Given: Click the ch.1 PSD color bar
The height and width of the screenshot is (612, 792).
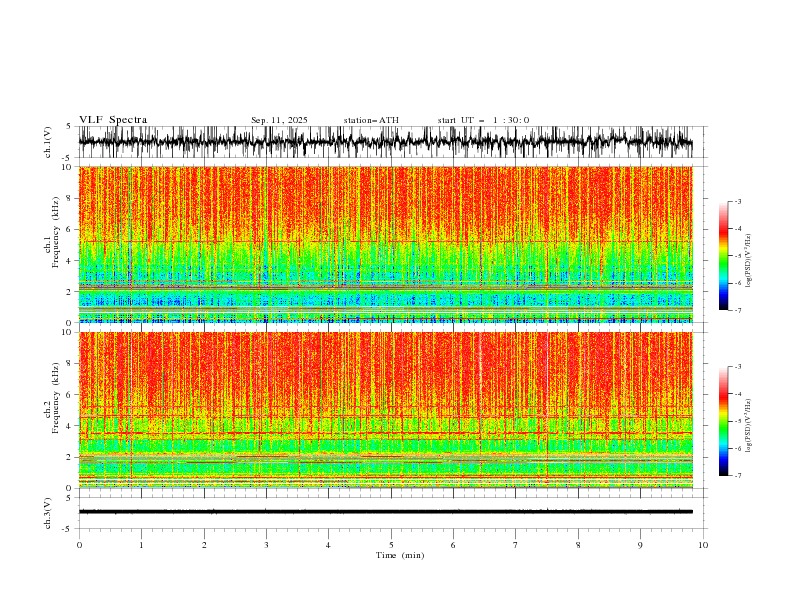Looking at the screenshot, I should pyautogui.click(x=723, y=256).
